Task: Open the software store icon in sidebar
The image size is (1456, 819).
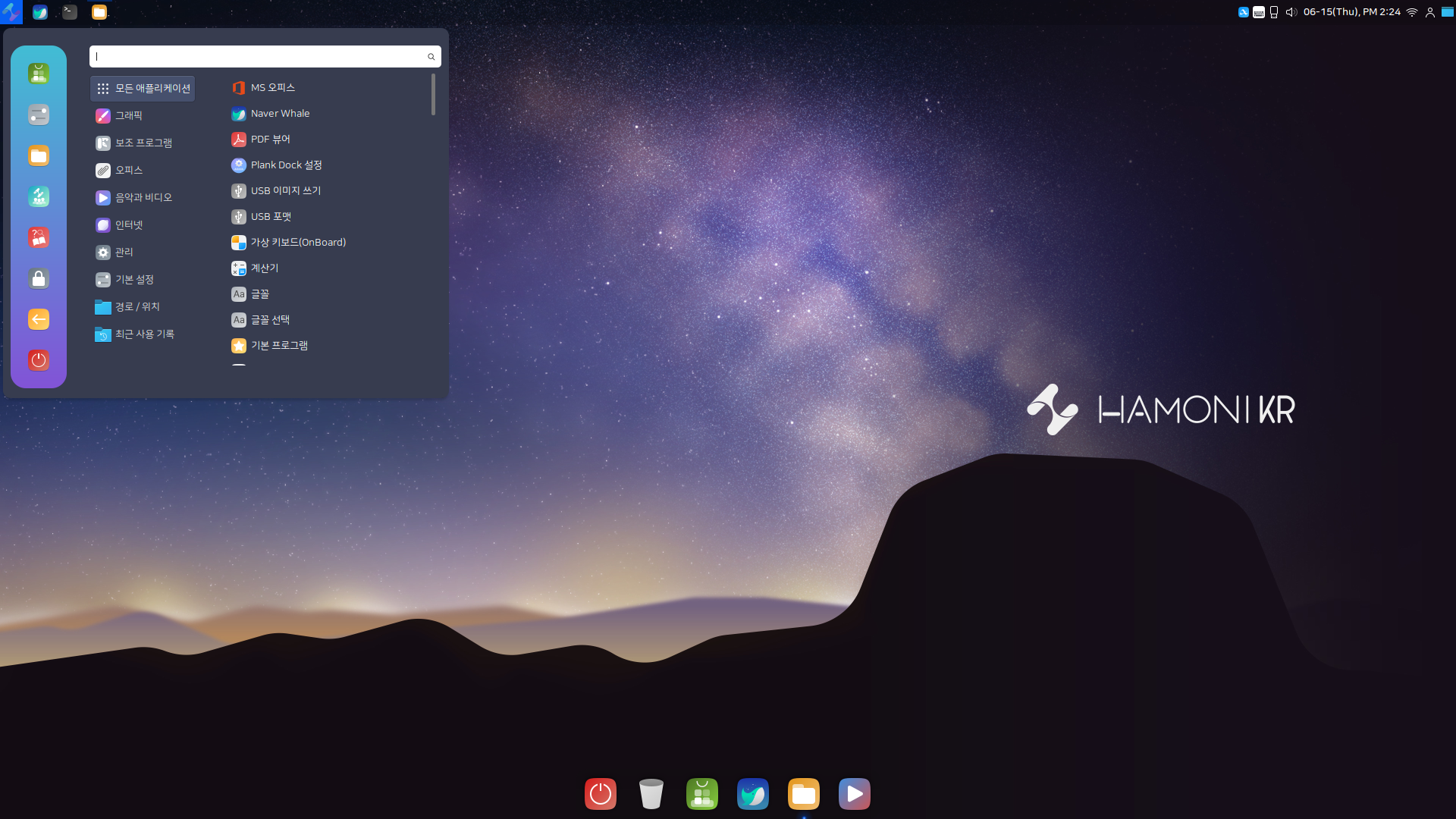Action: coord(39,74)
